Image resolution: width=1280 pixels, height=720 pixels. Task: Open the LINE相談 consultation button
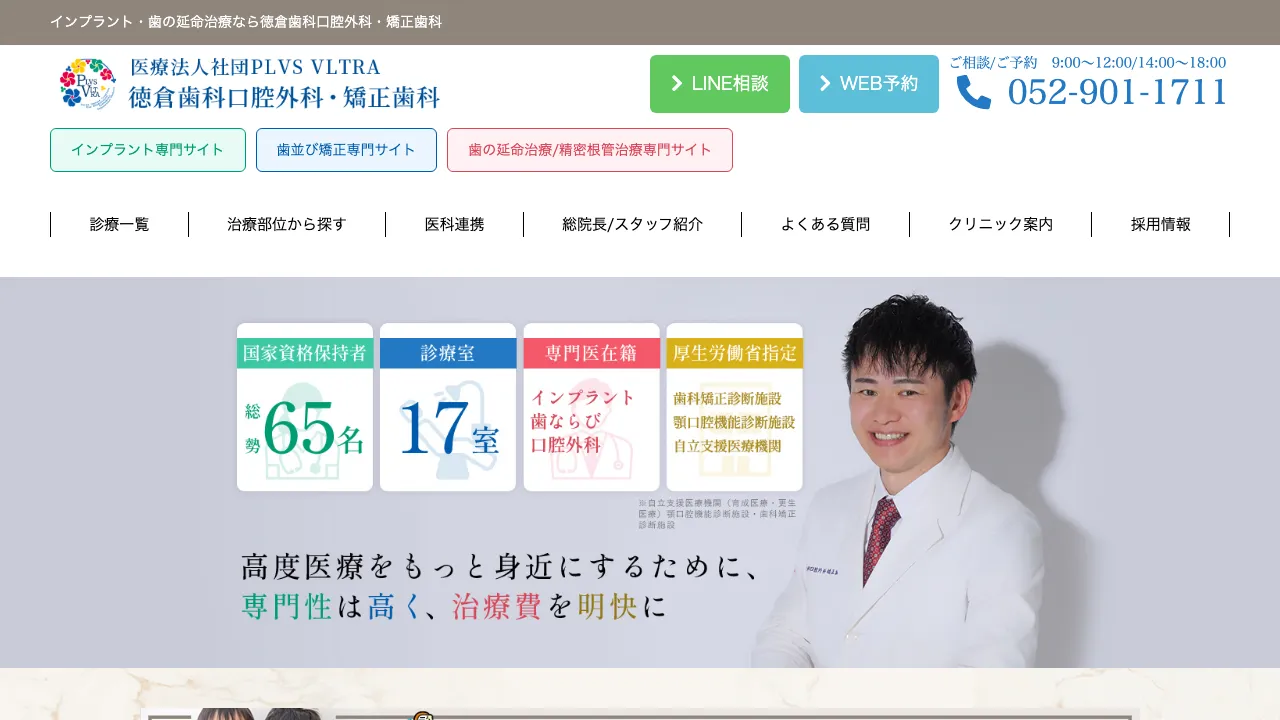pos(720,84)
